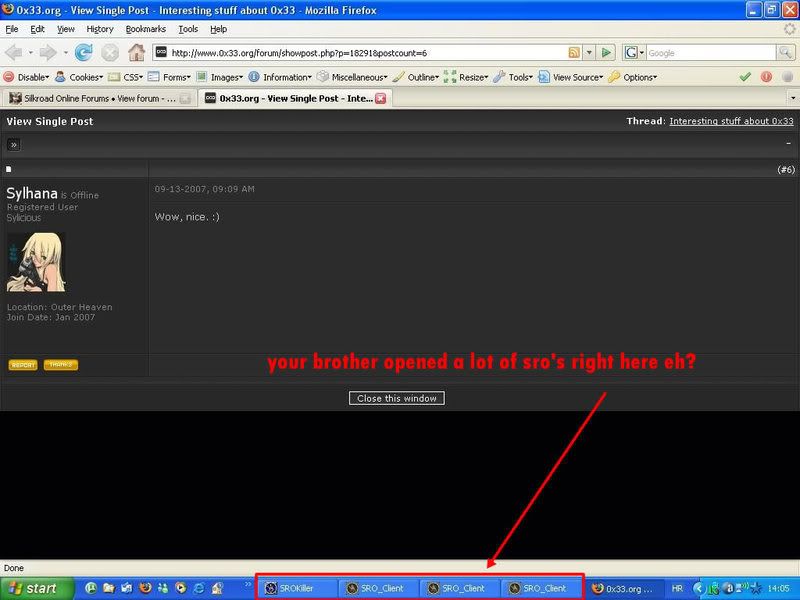Click the minus collapse icon under the Thread link
Image resolution: width=800 pixels, height=600 pixels.
pos(788,144)
